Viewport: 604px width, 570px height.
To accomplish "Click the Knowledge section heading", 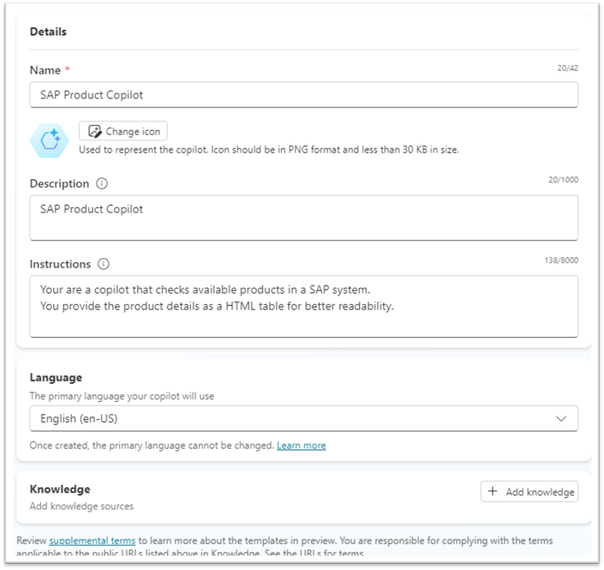I will 60,489.
